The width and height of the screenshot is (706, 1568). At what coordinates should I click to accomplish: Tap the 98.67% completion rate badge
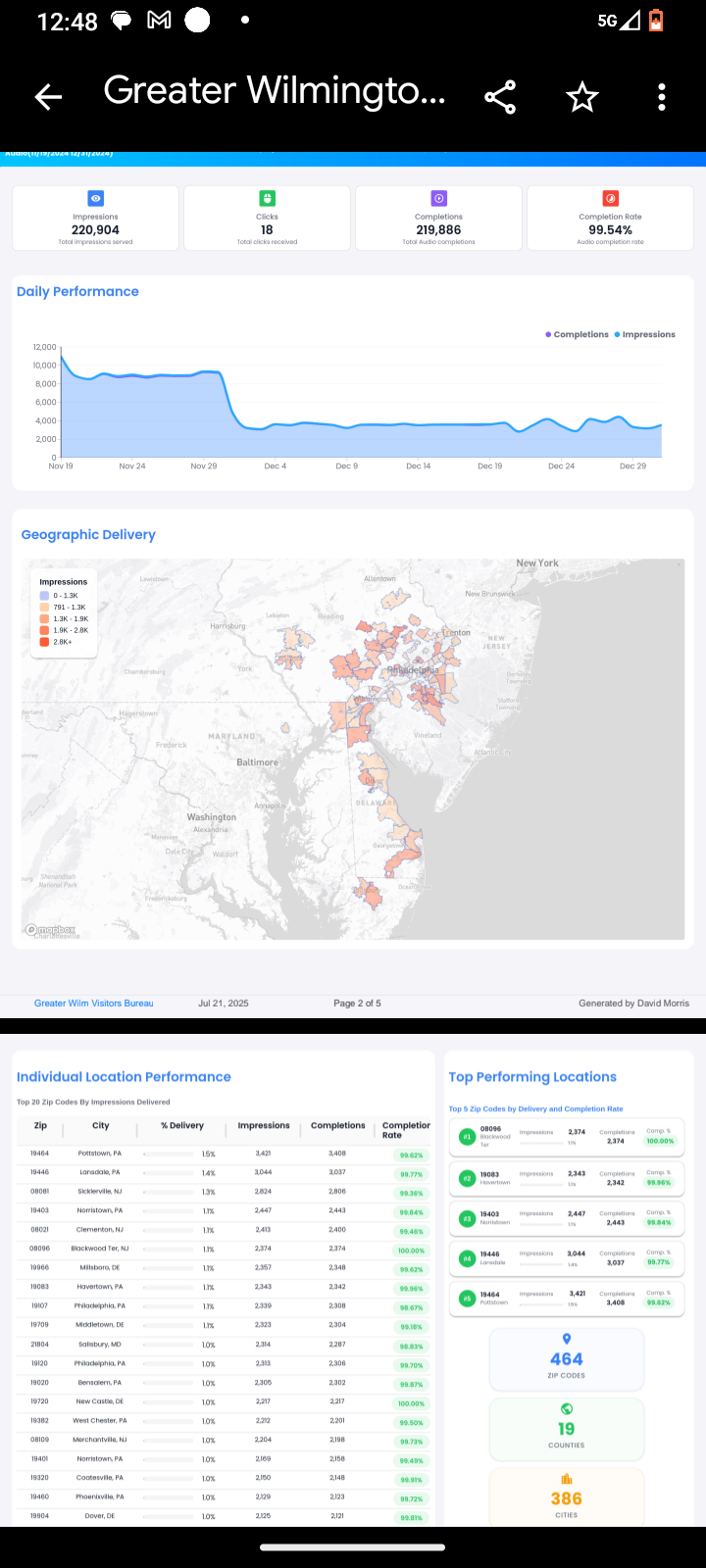coord(412,1308)
